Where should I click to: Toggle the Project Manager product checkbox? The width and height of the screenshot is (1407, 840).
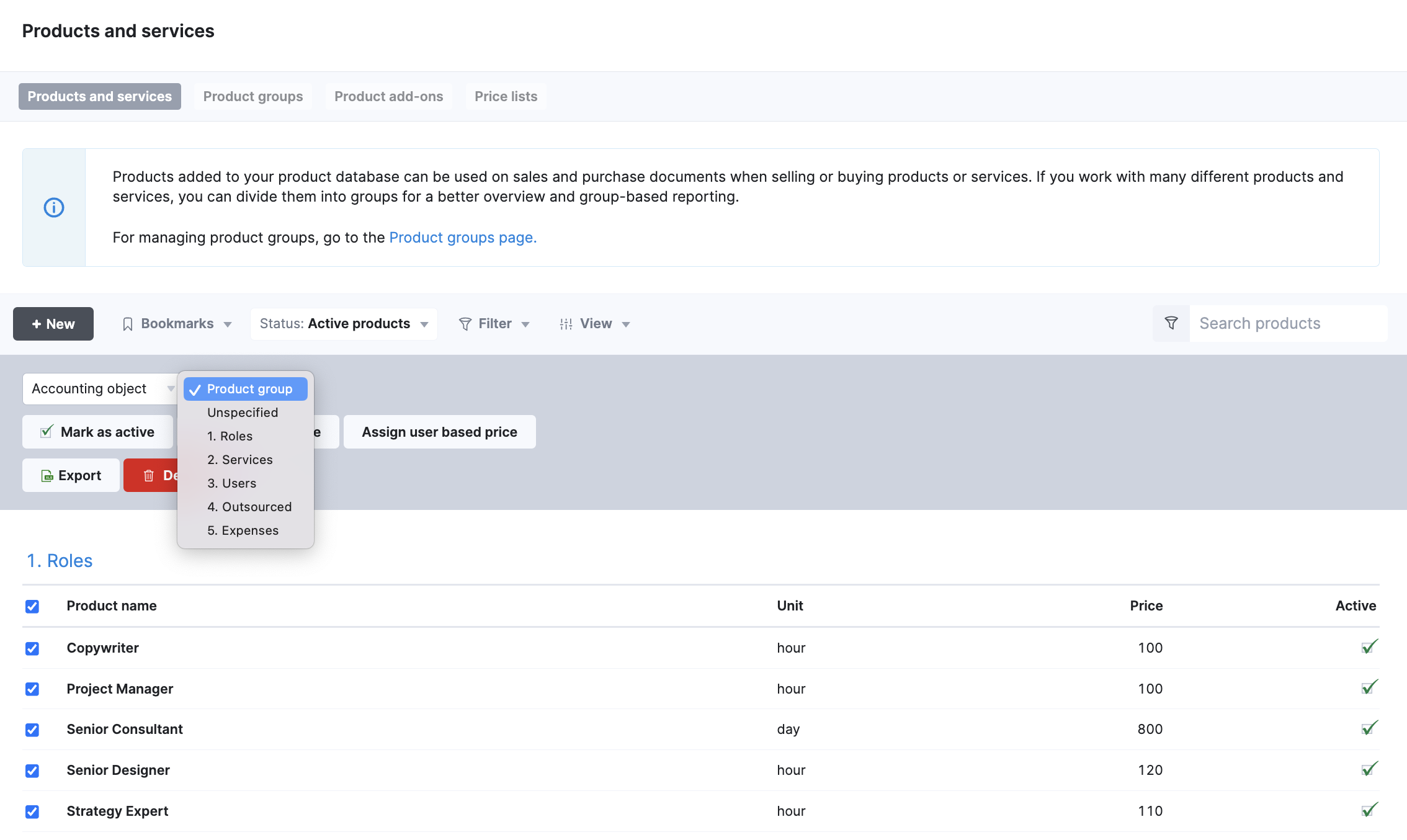coord(32,688)
